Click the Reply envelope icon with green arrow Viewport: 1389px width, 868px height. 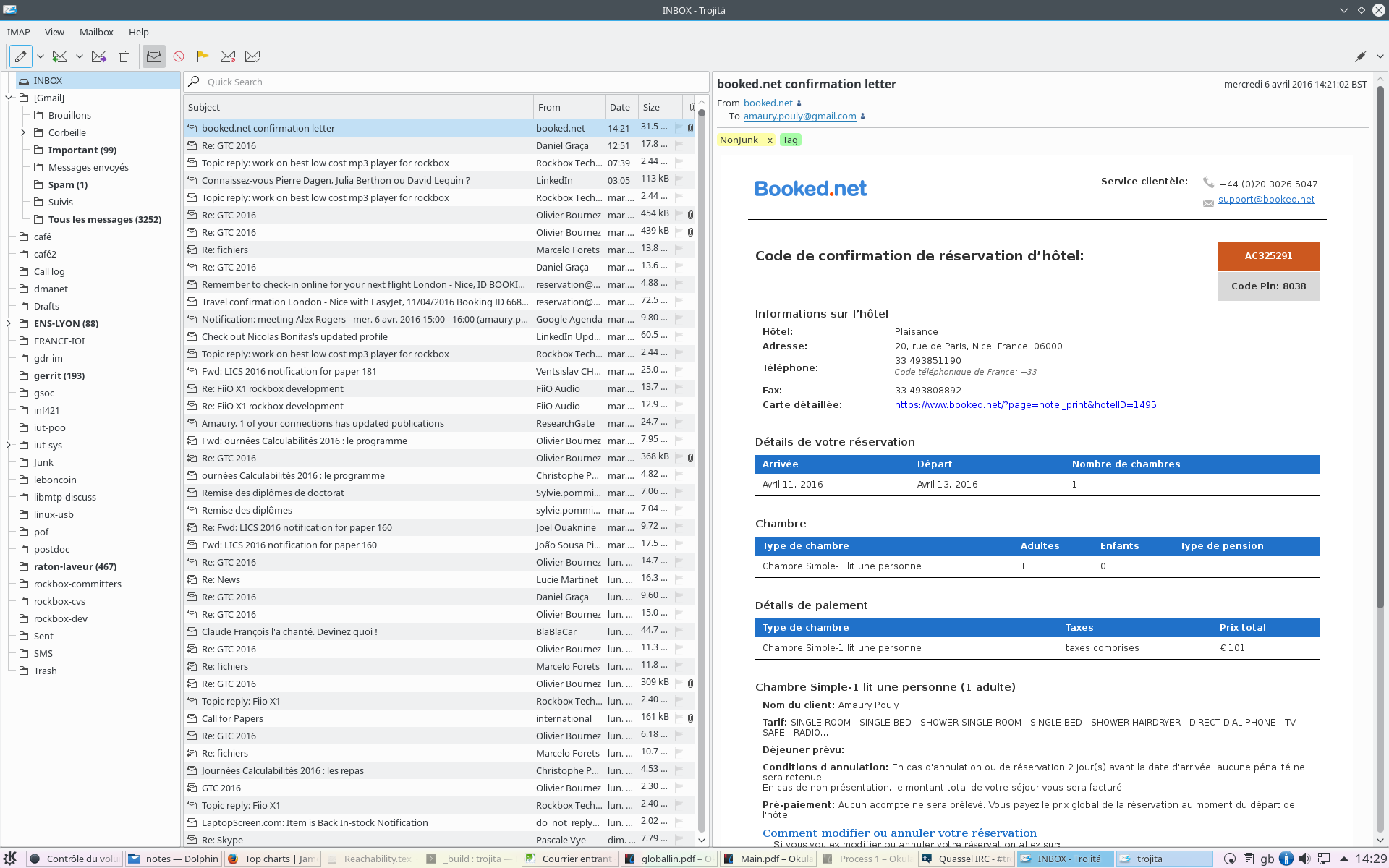click(60, 56)
